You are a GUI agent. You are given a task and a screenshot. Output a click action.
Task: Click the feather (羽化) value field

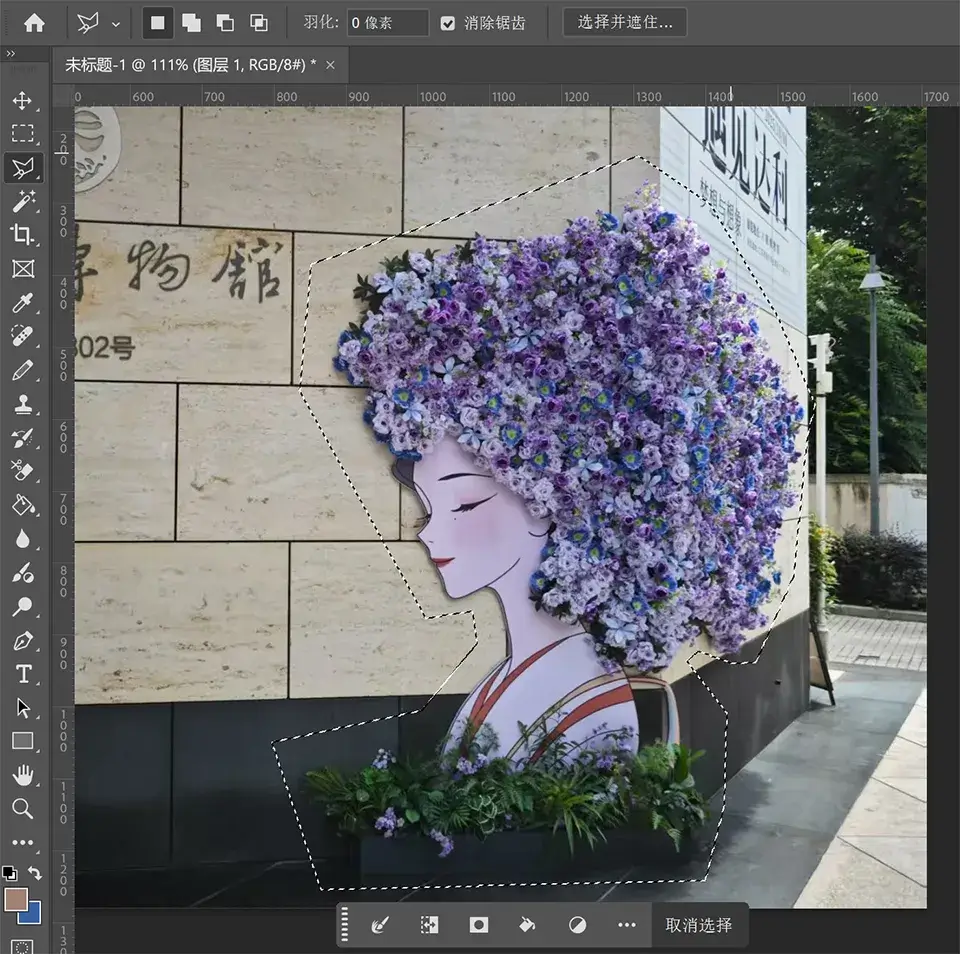pos(388,23)
